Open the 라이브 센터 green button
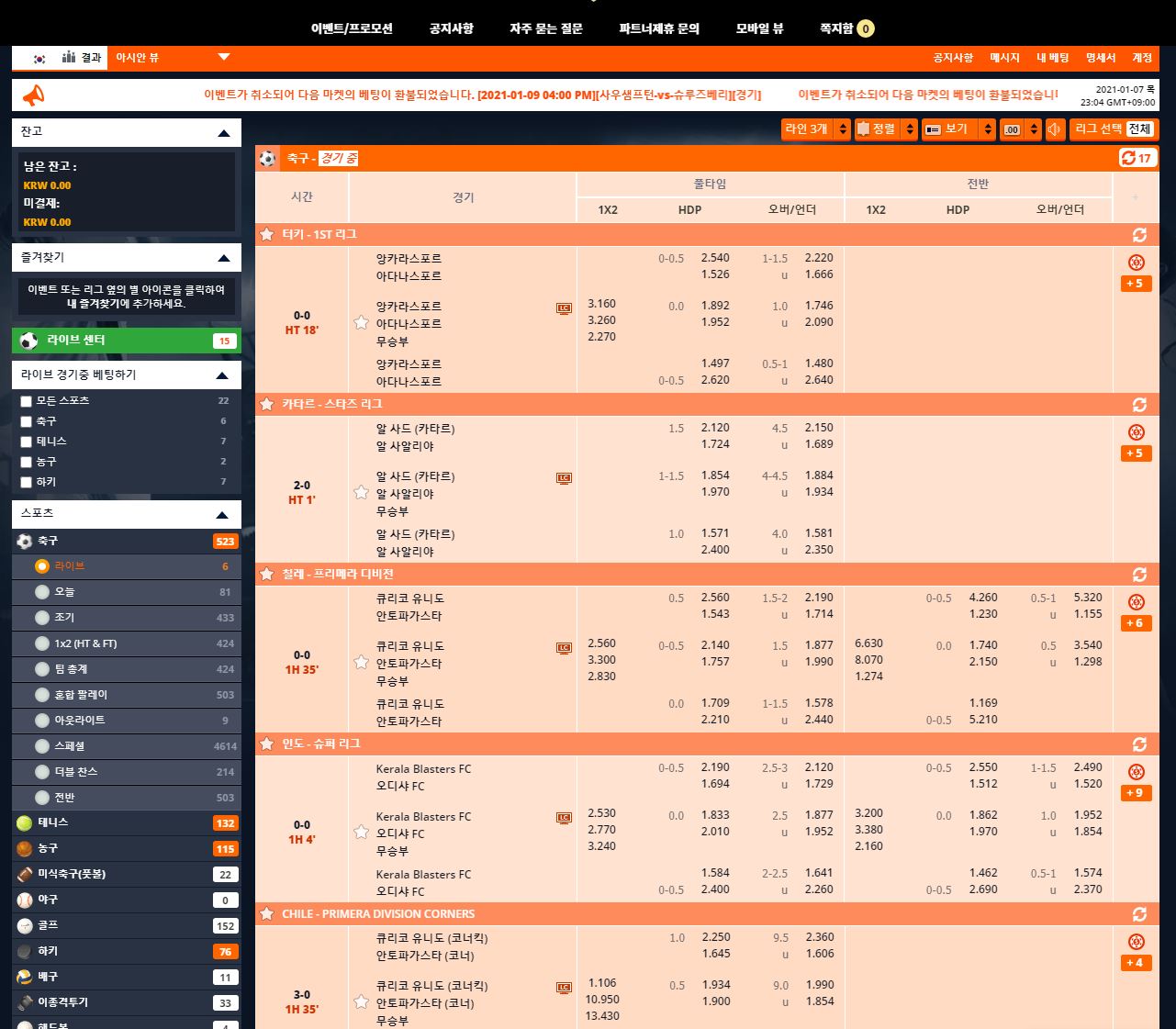Screen dimensions: 1176x1029 126,341
